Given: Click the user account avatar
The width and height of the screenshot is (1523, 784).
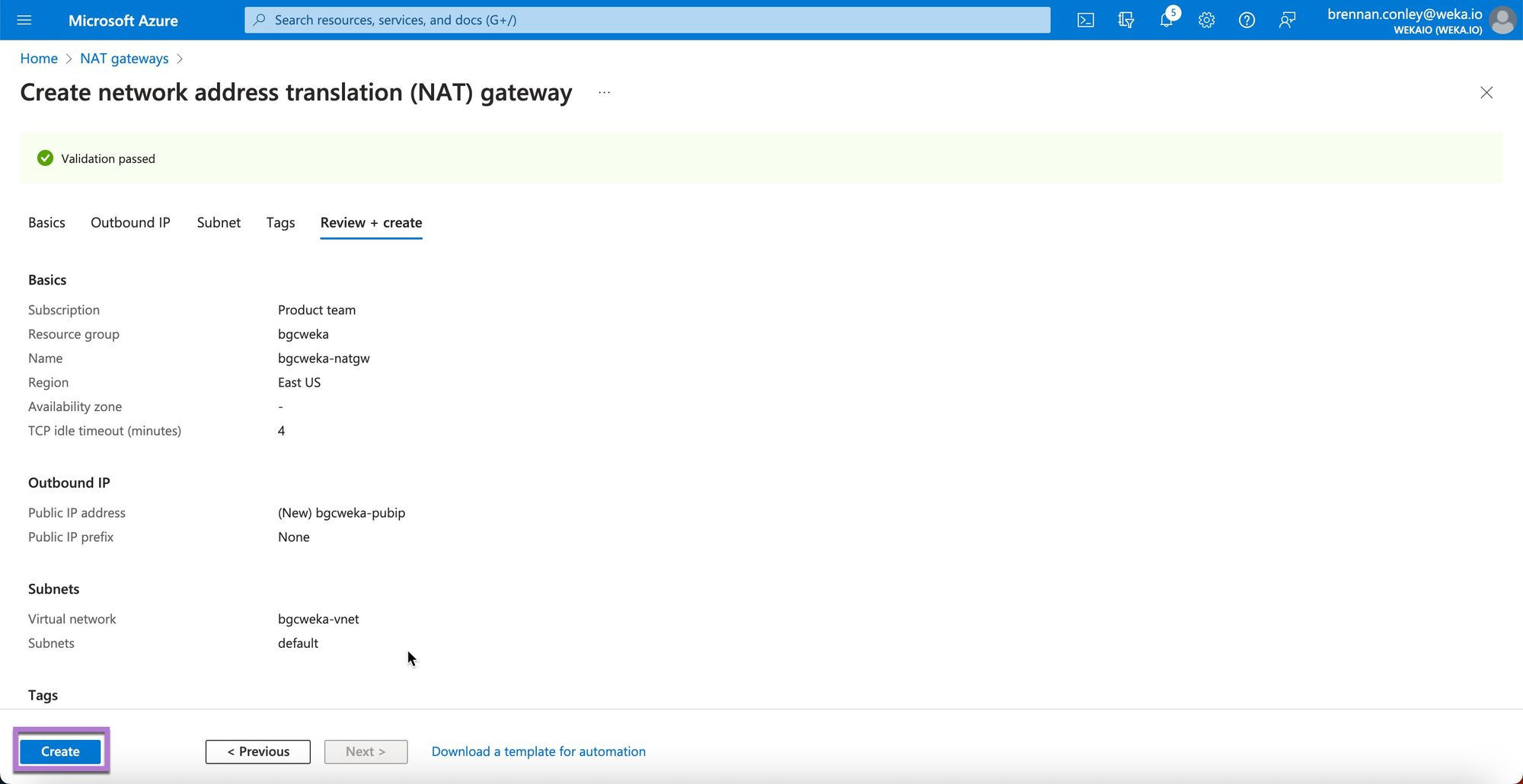Looking at the screenshot, I should click(1502, 21).
